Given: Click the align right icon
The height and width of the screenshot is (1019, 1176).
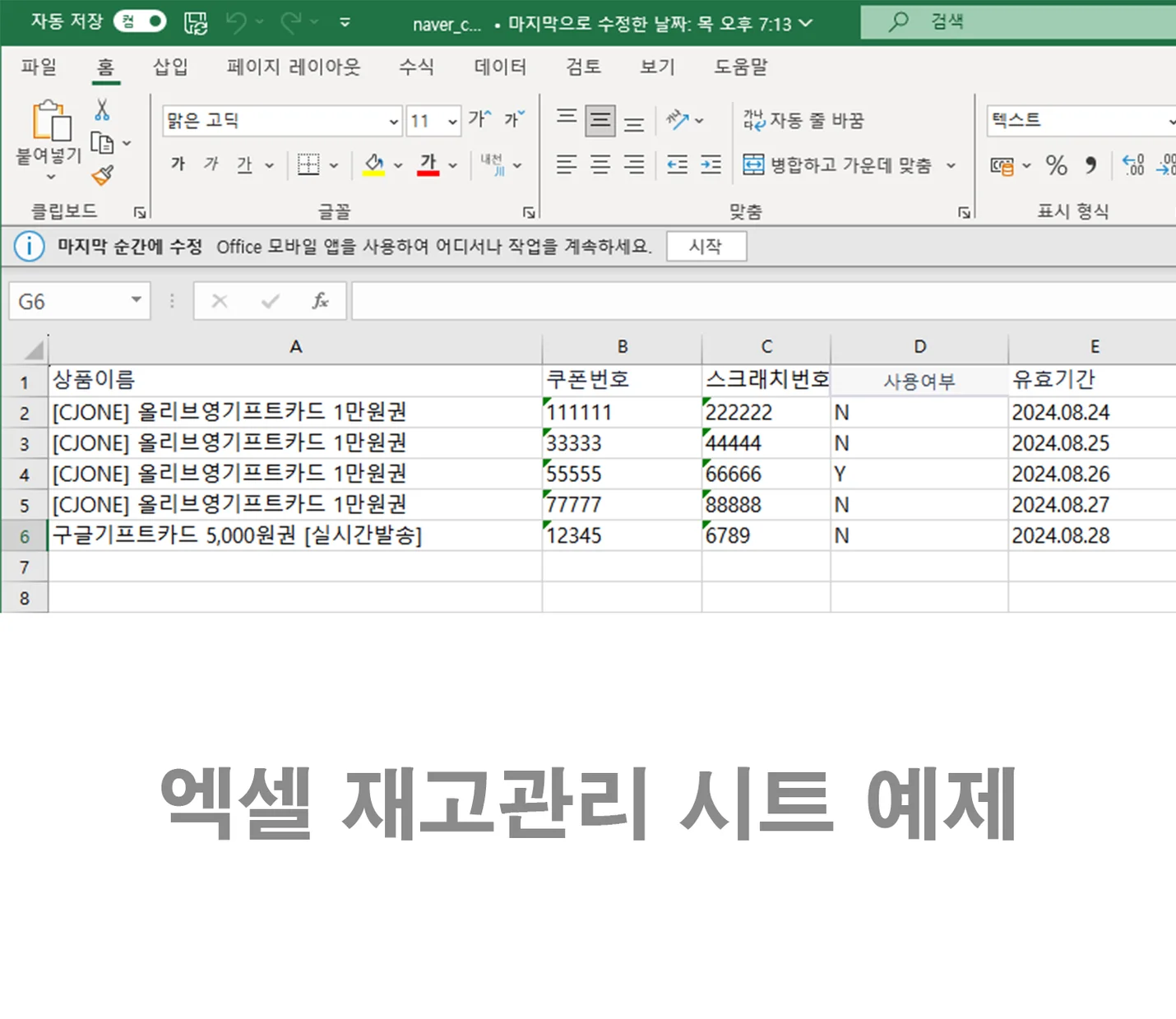Looking at the screenshot, I should point(634,164).
